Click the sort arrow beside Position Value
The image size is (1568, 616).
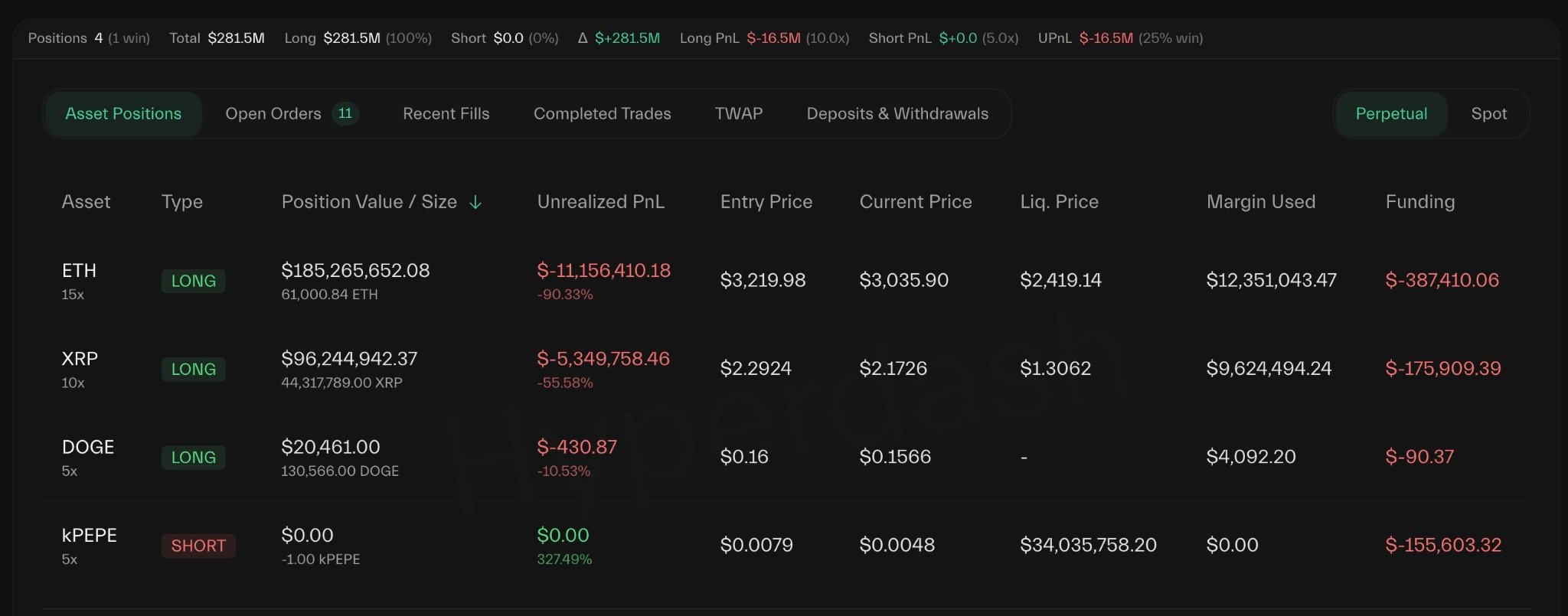click(x=475, y=202)
